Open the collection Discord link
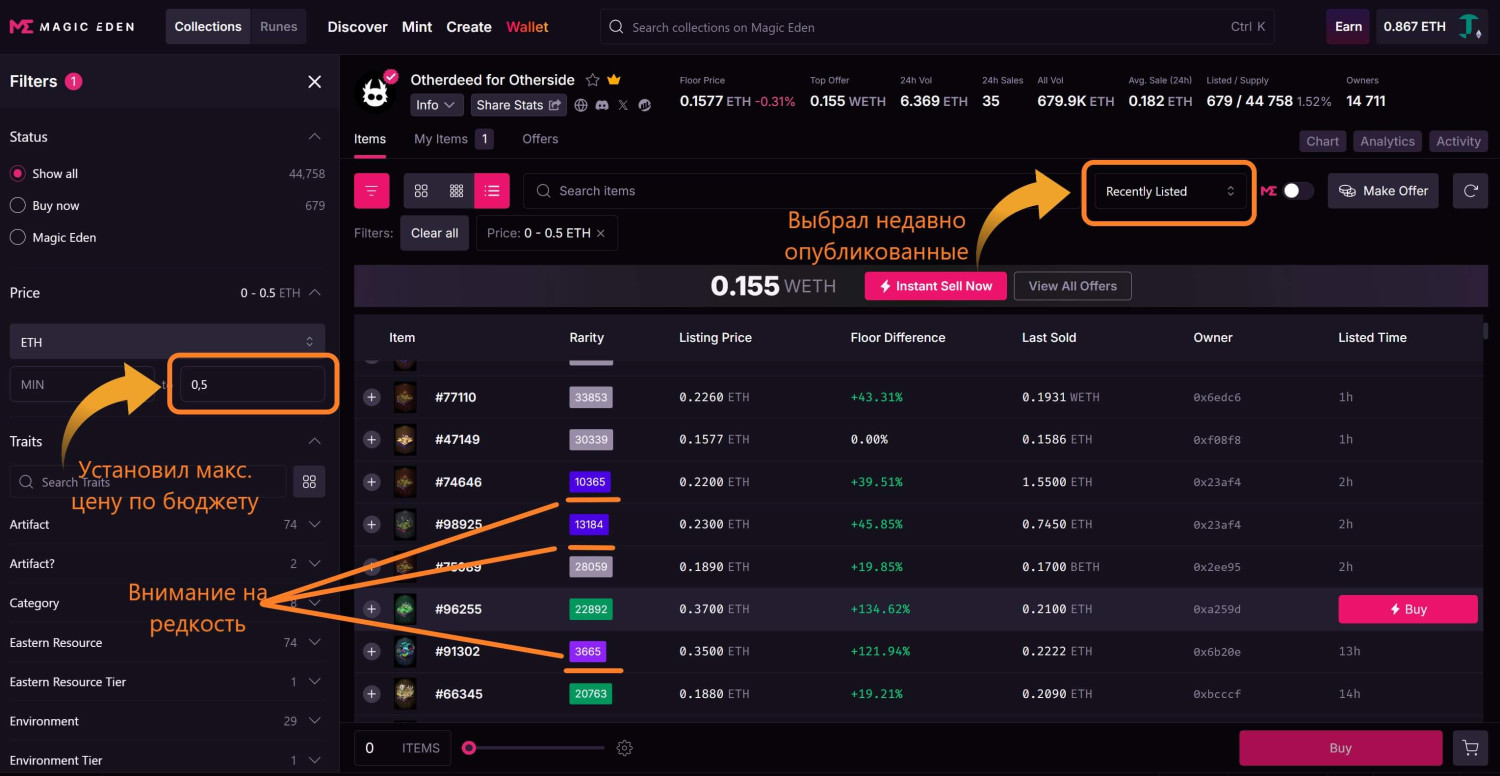The width and height of the screenshot is (1500, 776). tap(602, 105)
